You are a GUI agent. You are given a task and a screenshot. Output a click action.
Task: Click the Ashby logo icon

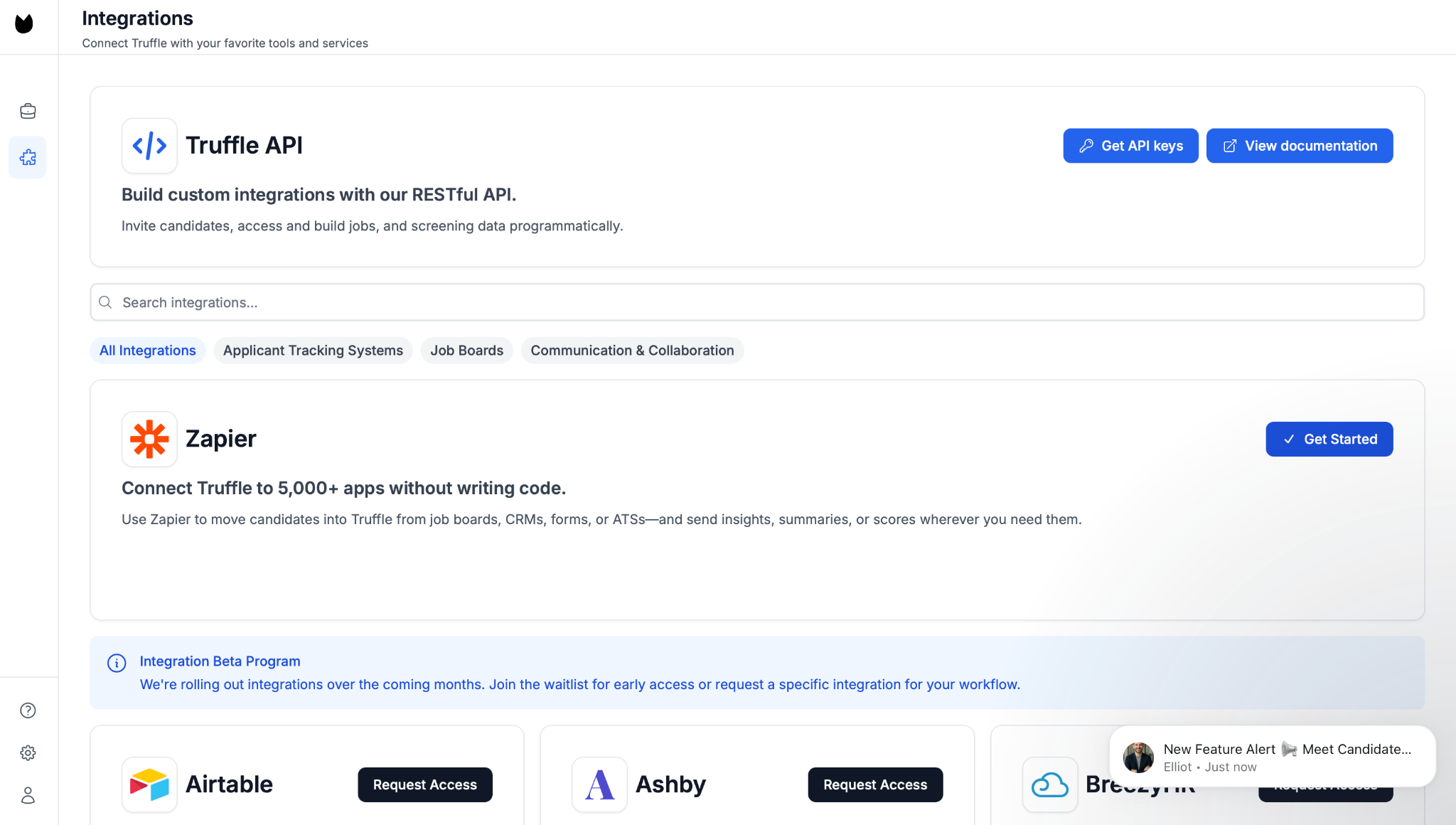pos(599,784)
